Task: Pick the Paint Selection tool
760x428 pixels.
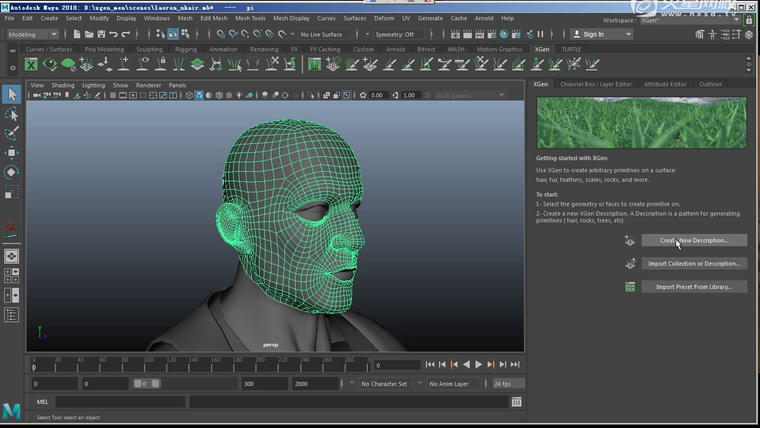Action: pos(12,133)
